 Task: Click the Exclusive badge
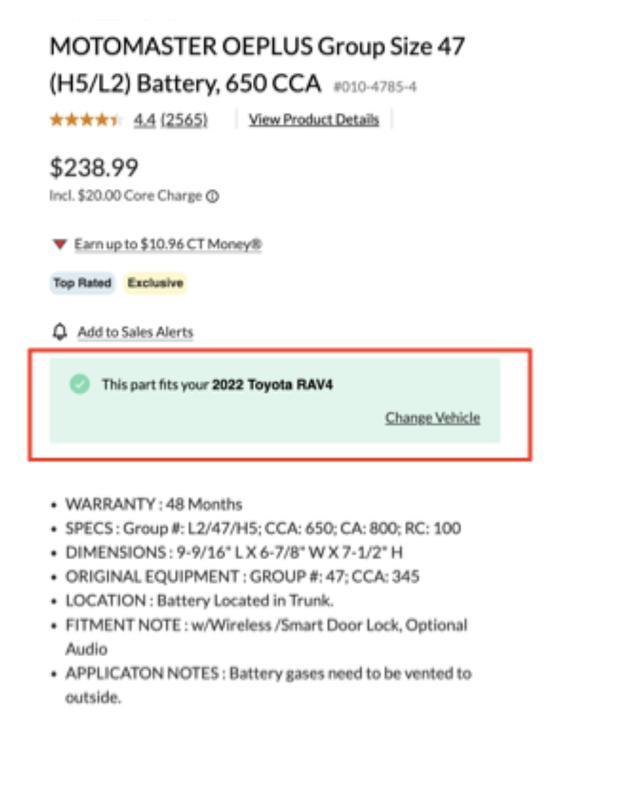(155, 283)
